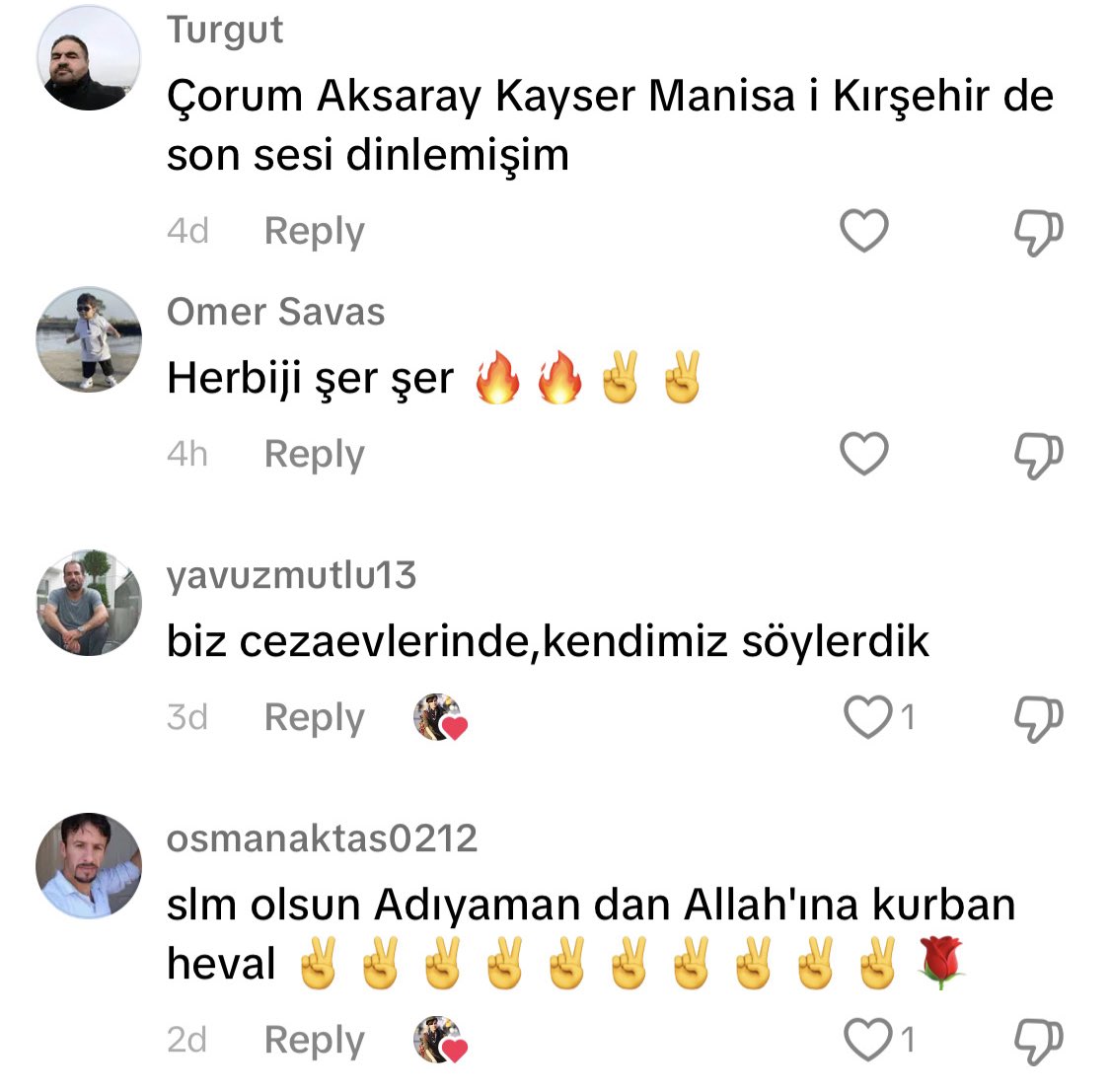Like yavuzmutlu13's comment with the heart

(868, 717)
